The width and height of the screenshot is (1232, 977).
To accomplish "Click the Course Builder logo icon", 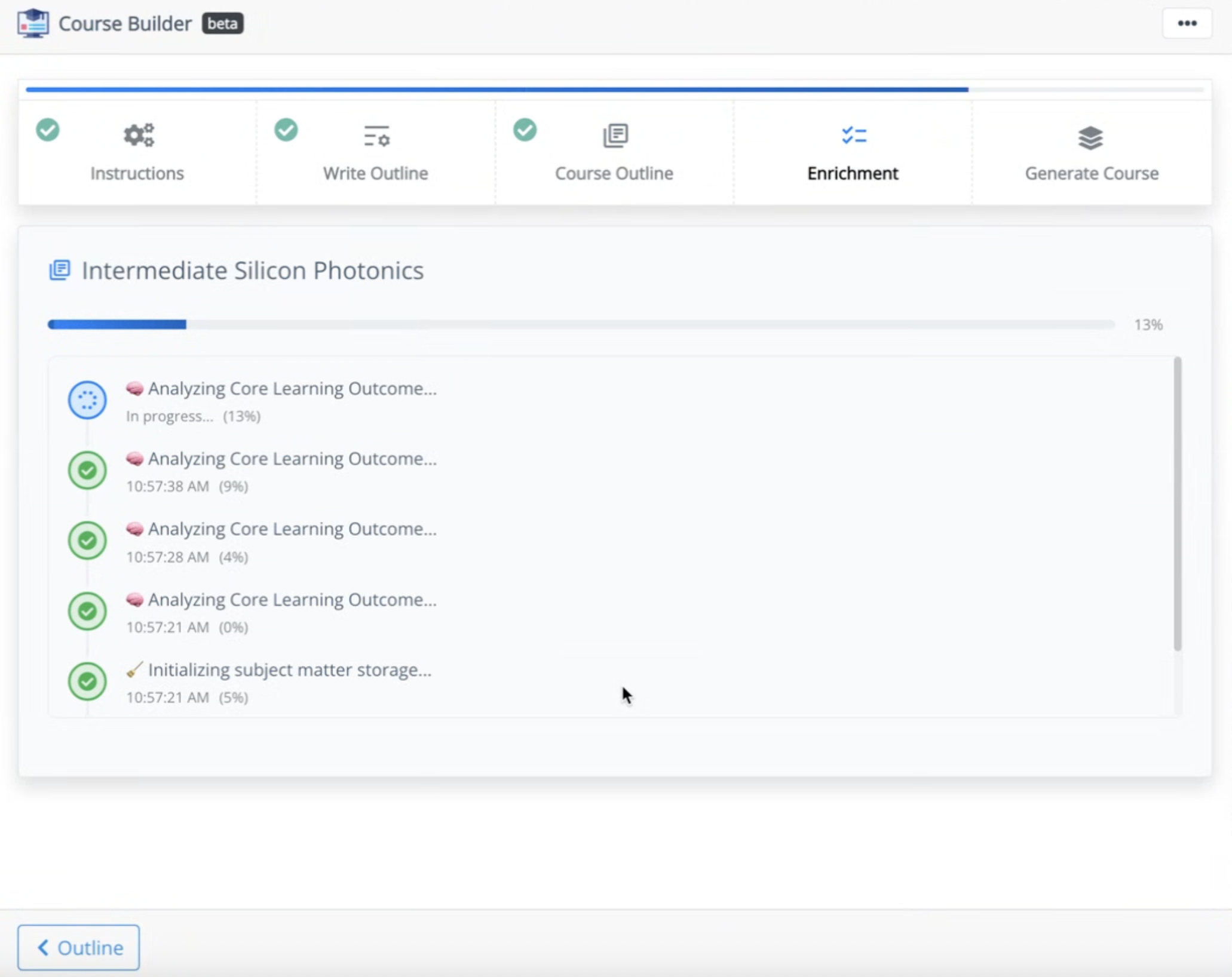I will (33, 24).
